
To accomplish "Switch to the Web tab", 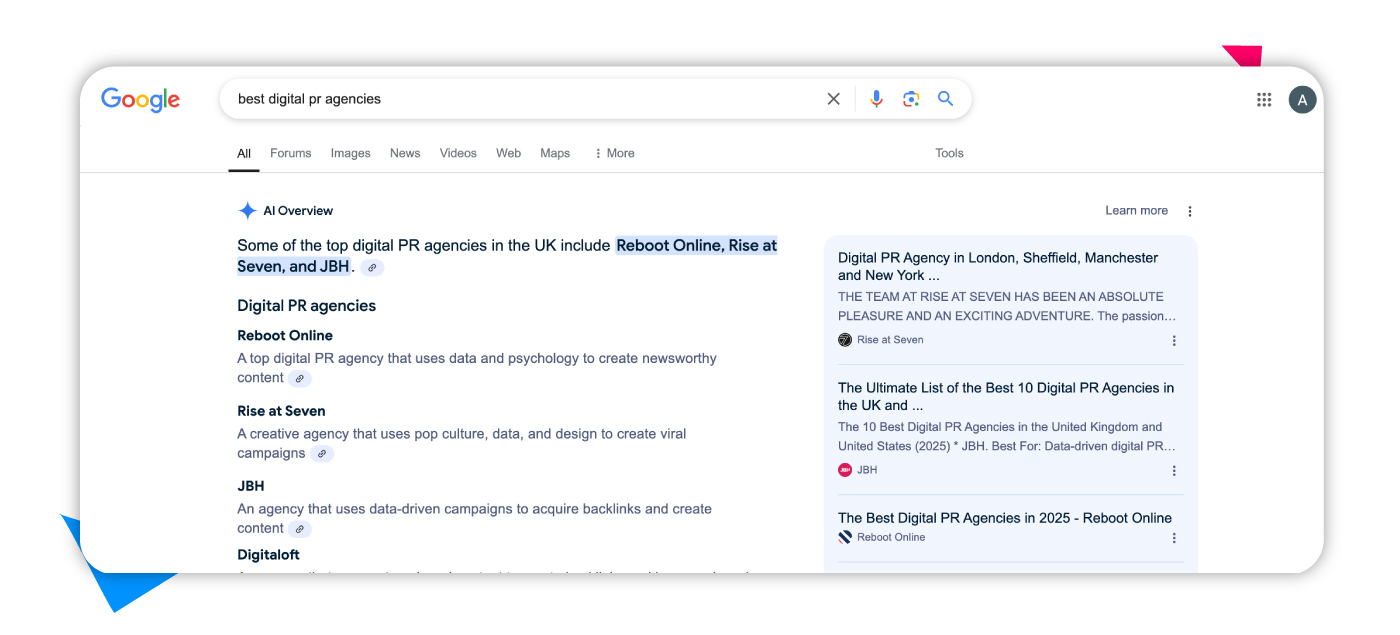I will [509, 153].
